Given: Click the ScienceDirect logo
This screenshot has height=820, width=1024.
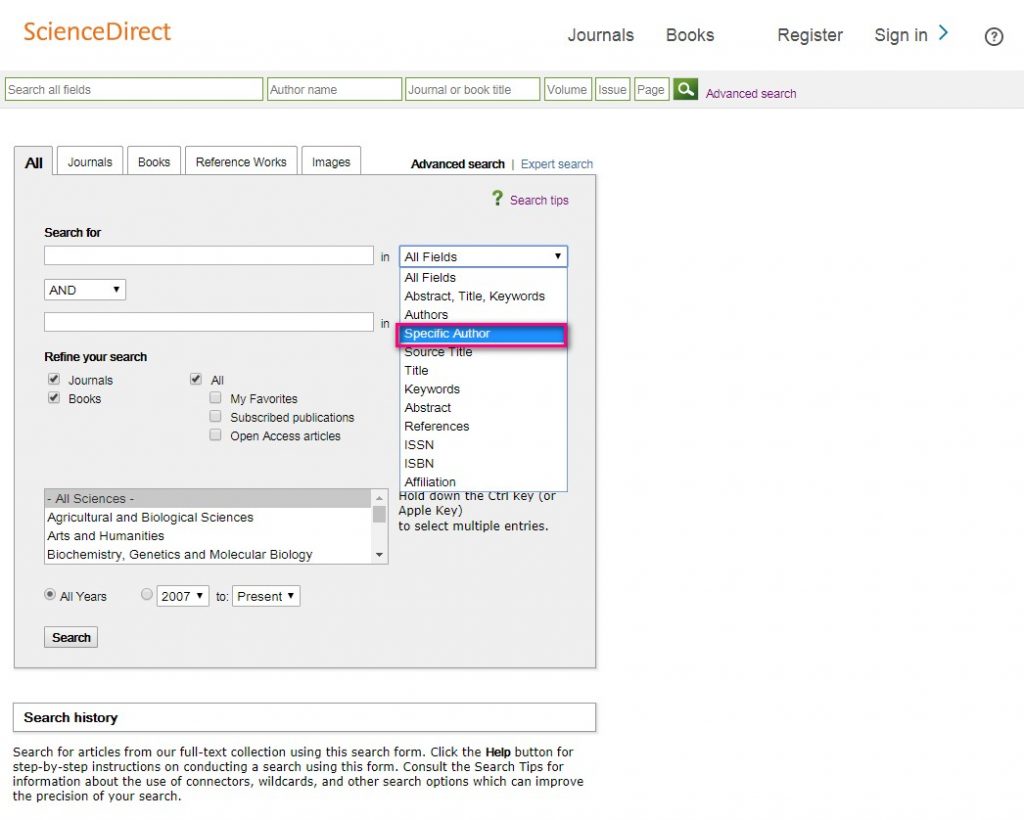Looking at the screenshot, I should 97,31.
